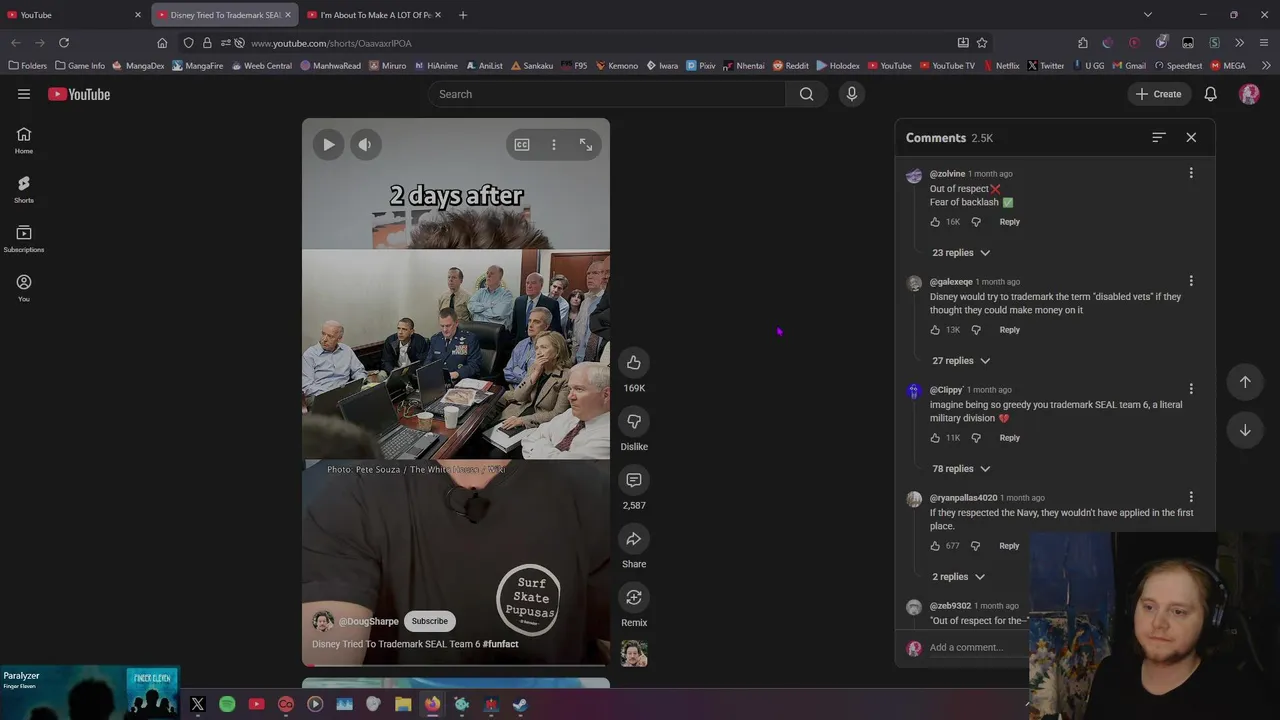Open Shorts in the YouTube sidebar
Image resolution: width=1280 pixels, height=720 pixels.
tap(24, 189)
